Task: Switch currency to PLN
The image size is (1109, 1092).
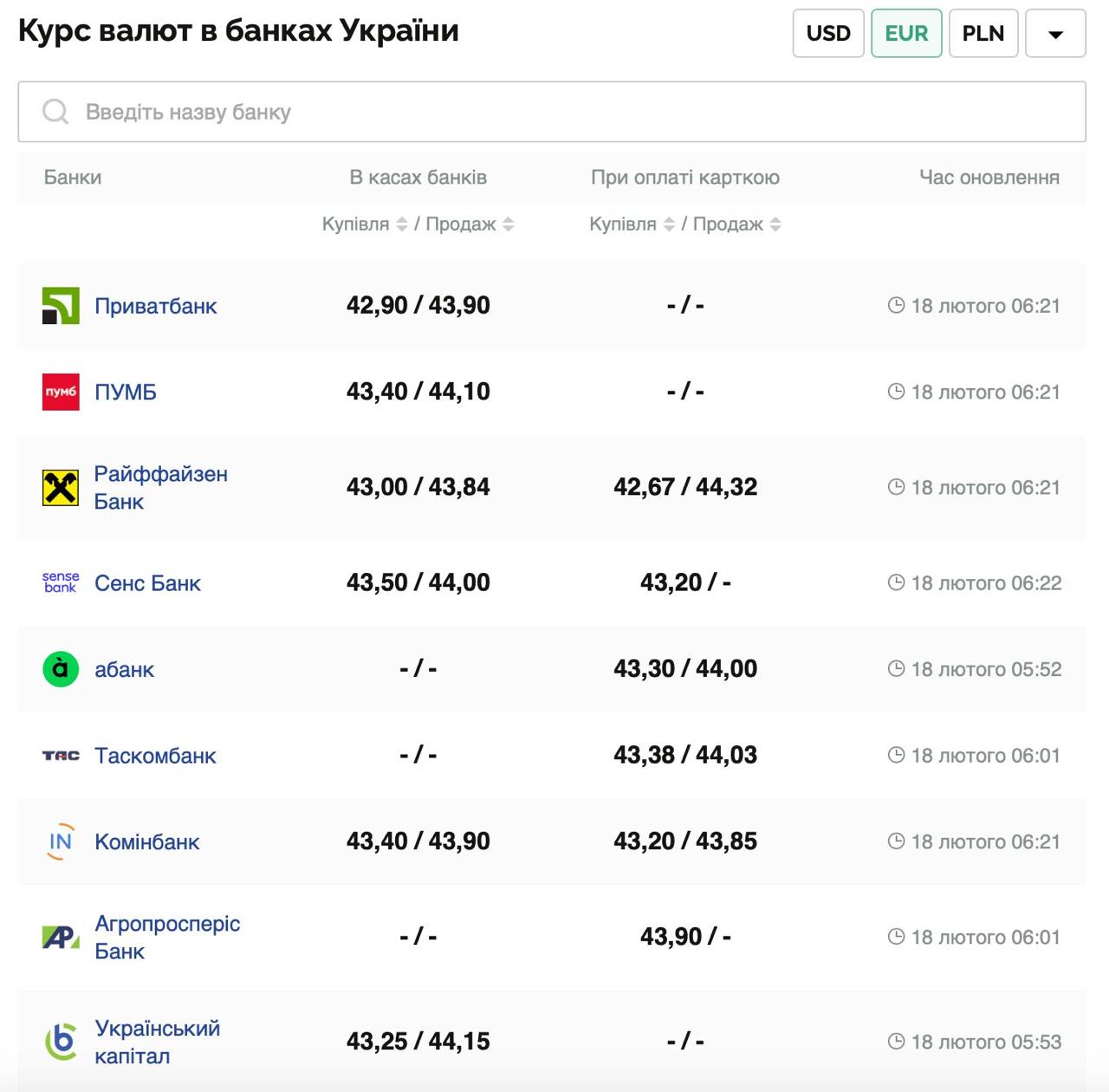Action: (983, 34)
